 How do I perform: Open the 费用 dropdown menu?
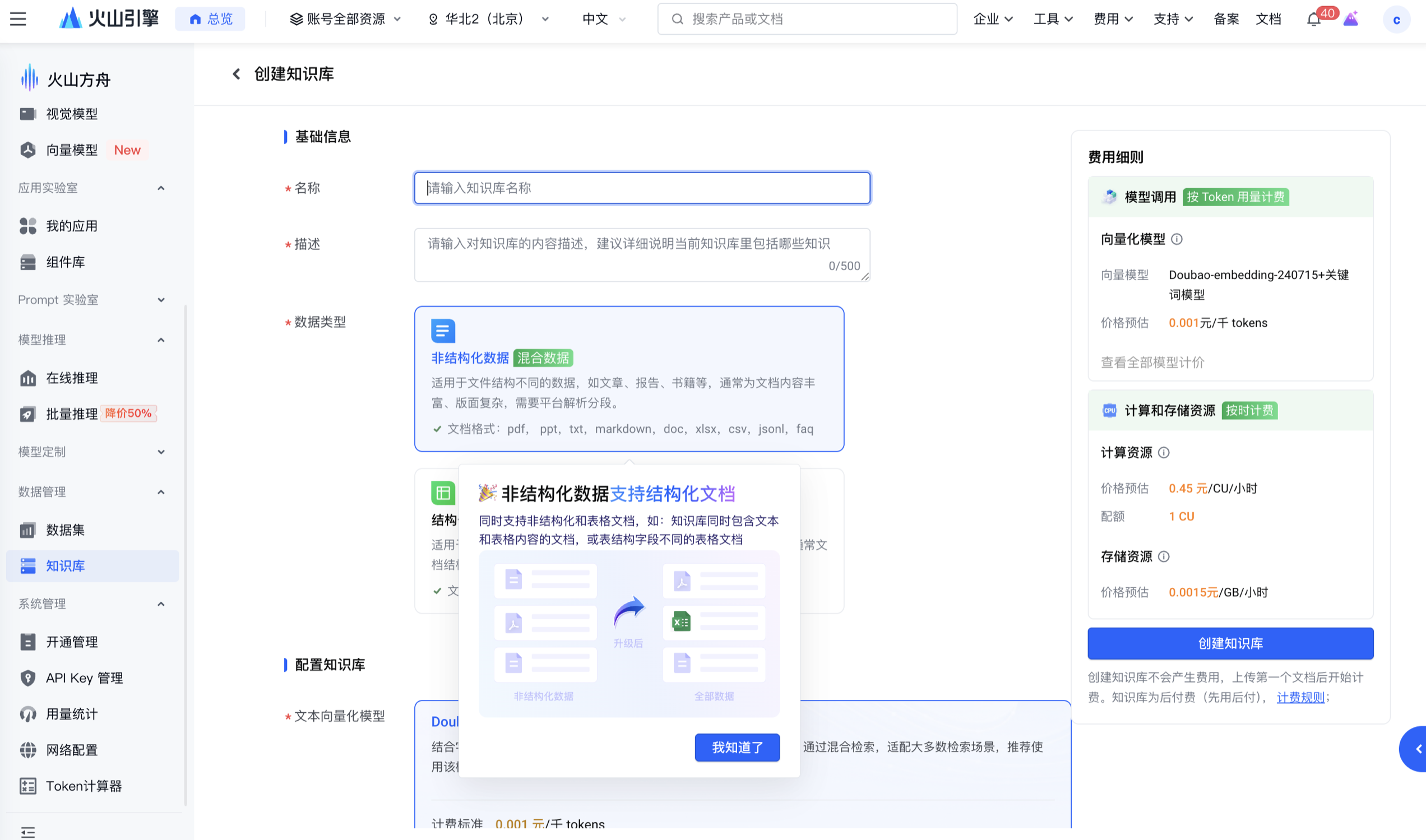[1113, 19]
